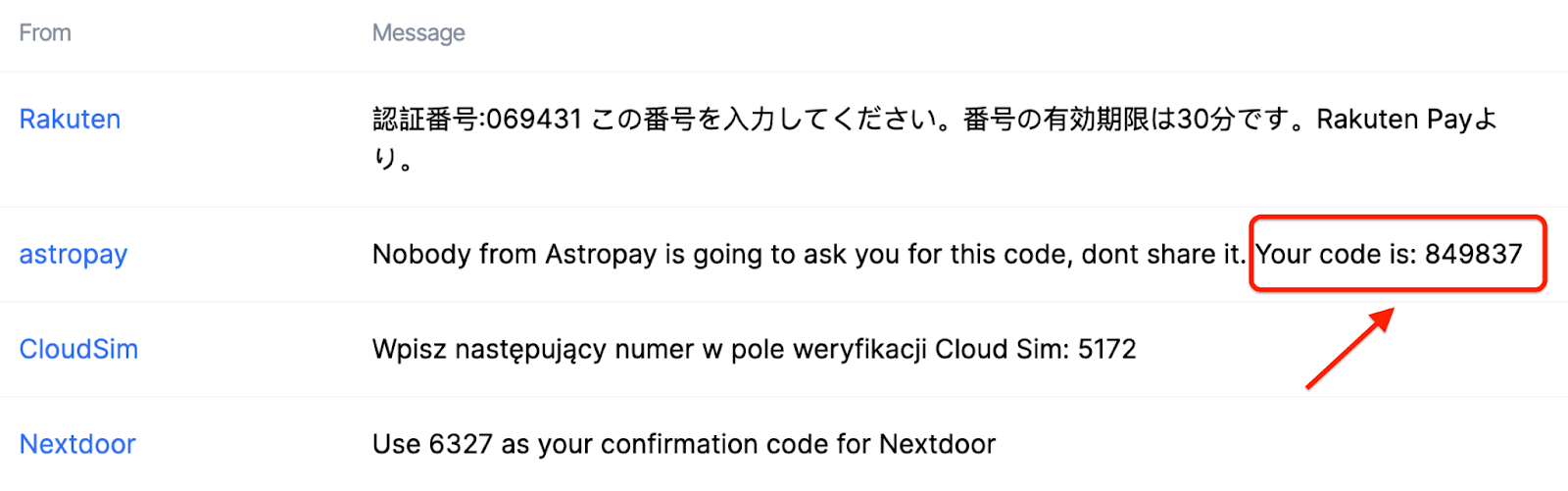Screen dimensions: 1568x491
Task: Click the From column header
Action: pyautogui.click(x=45, y=33)
